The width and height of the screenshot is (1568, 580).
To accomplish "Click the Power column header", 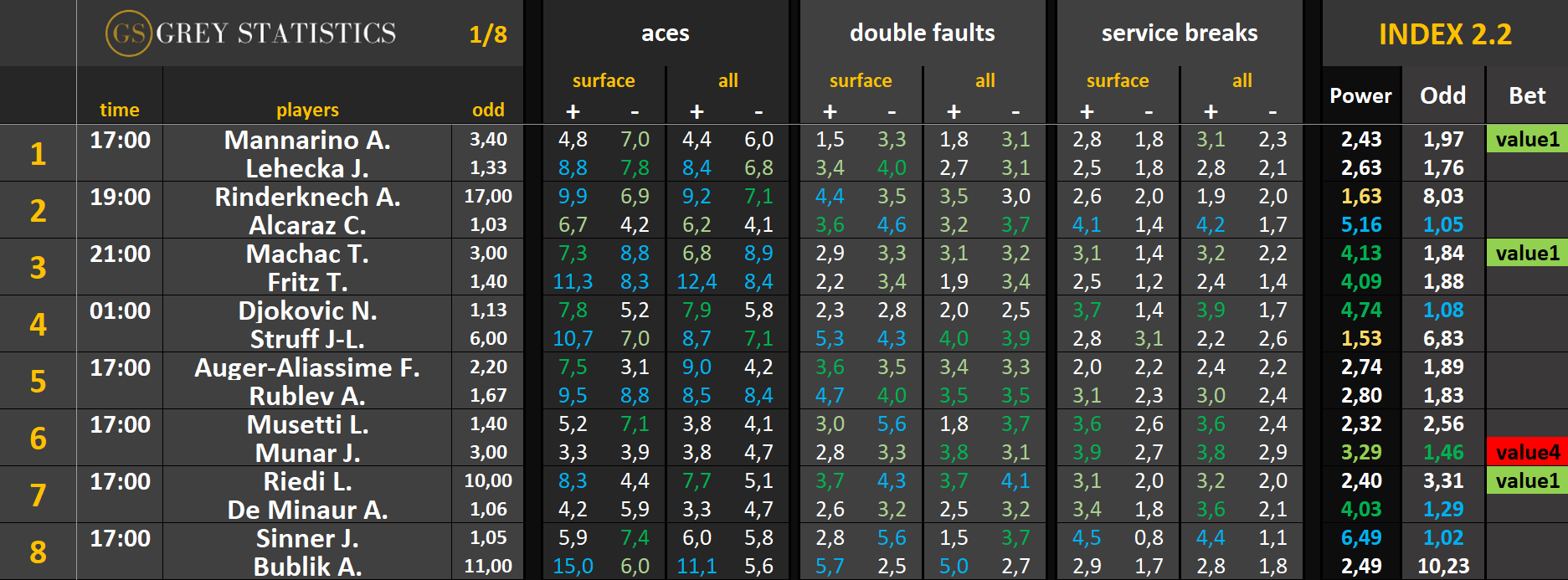I will coord(1360,95).
